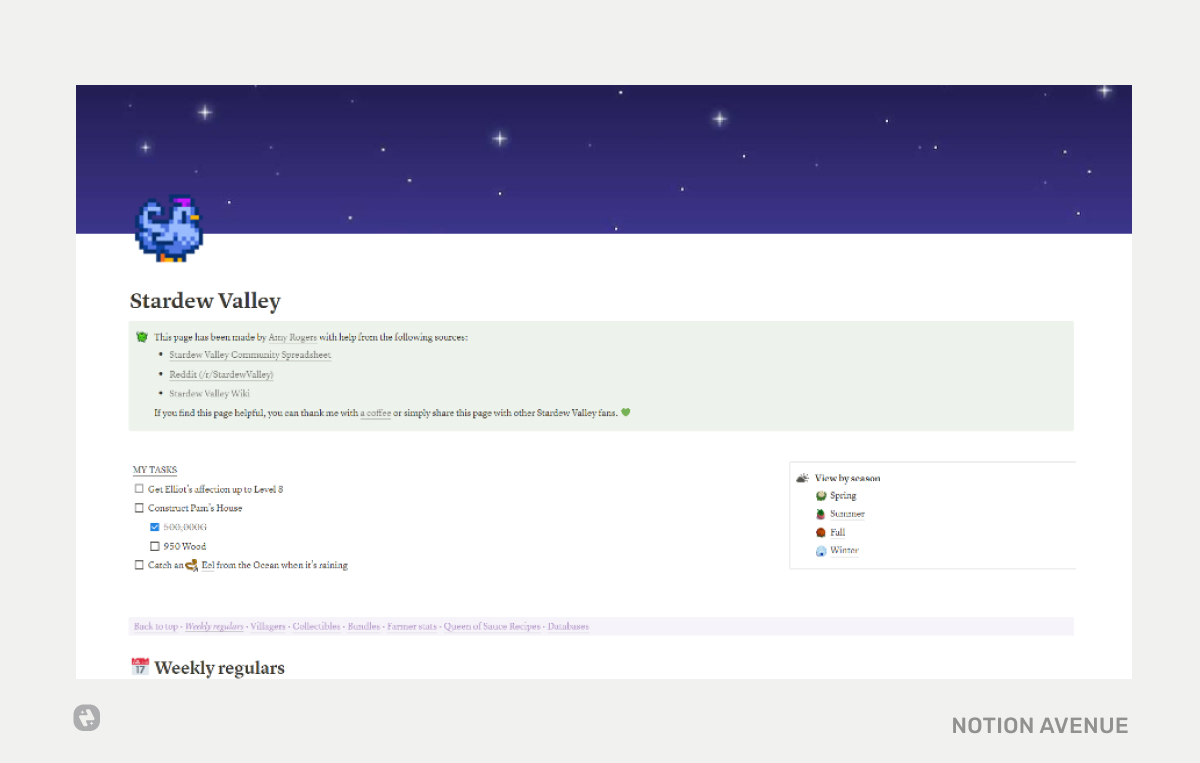Select Villagers in the navigation bar
The height and width of the screenshot is (763, 1200).
coord(268,626)
